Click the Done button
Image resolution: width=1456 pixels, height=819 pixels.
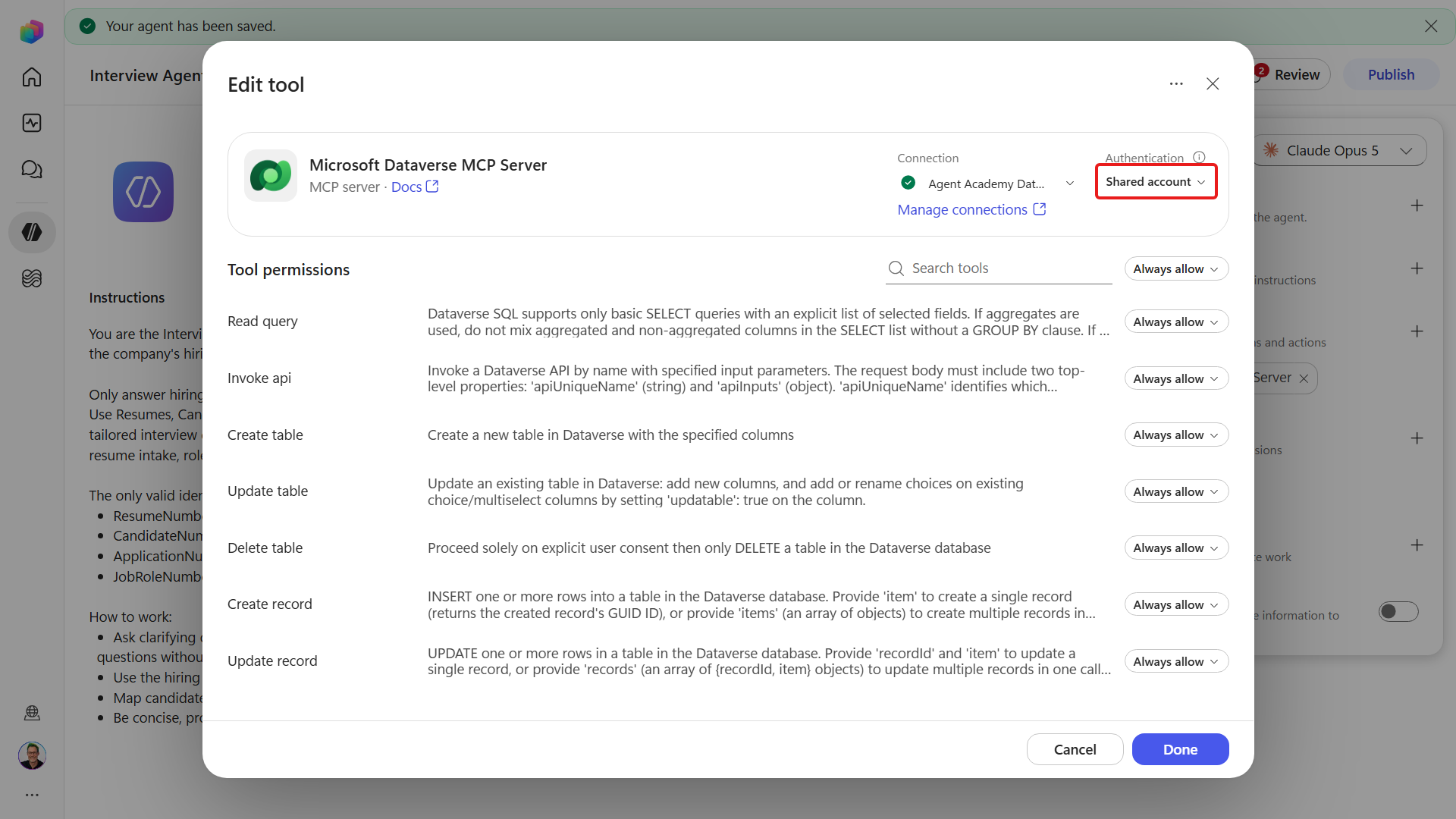point(1180,749)
